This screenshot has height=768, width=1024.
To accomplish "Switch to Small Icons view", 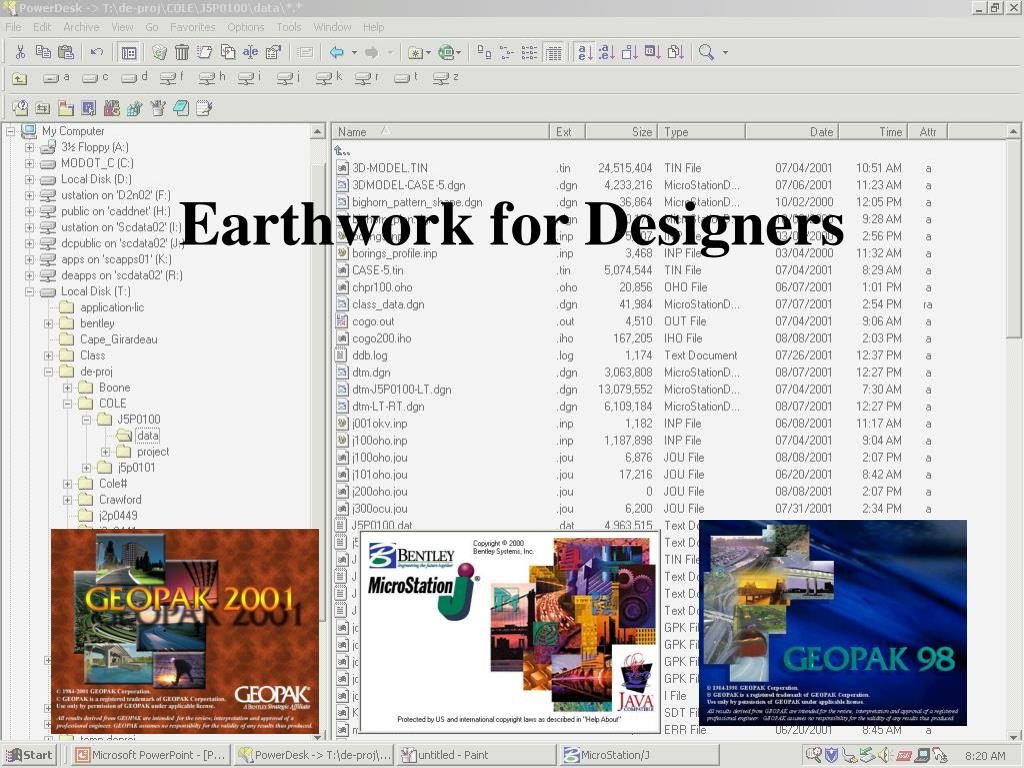I will coord(507,52).
